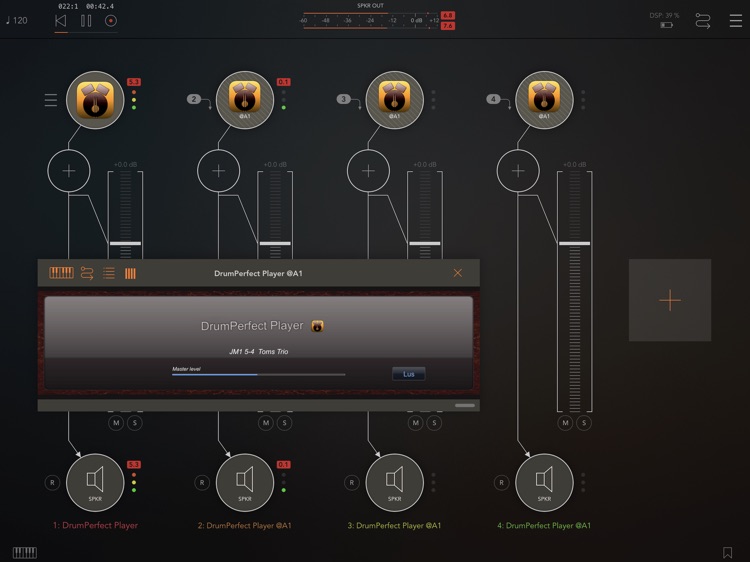Open the routing icon in top bar
Viewport: 750px width, 562px height.
(x=703, y=21)
